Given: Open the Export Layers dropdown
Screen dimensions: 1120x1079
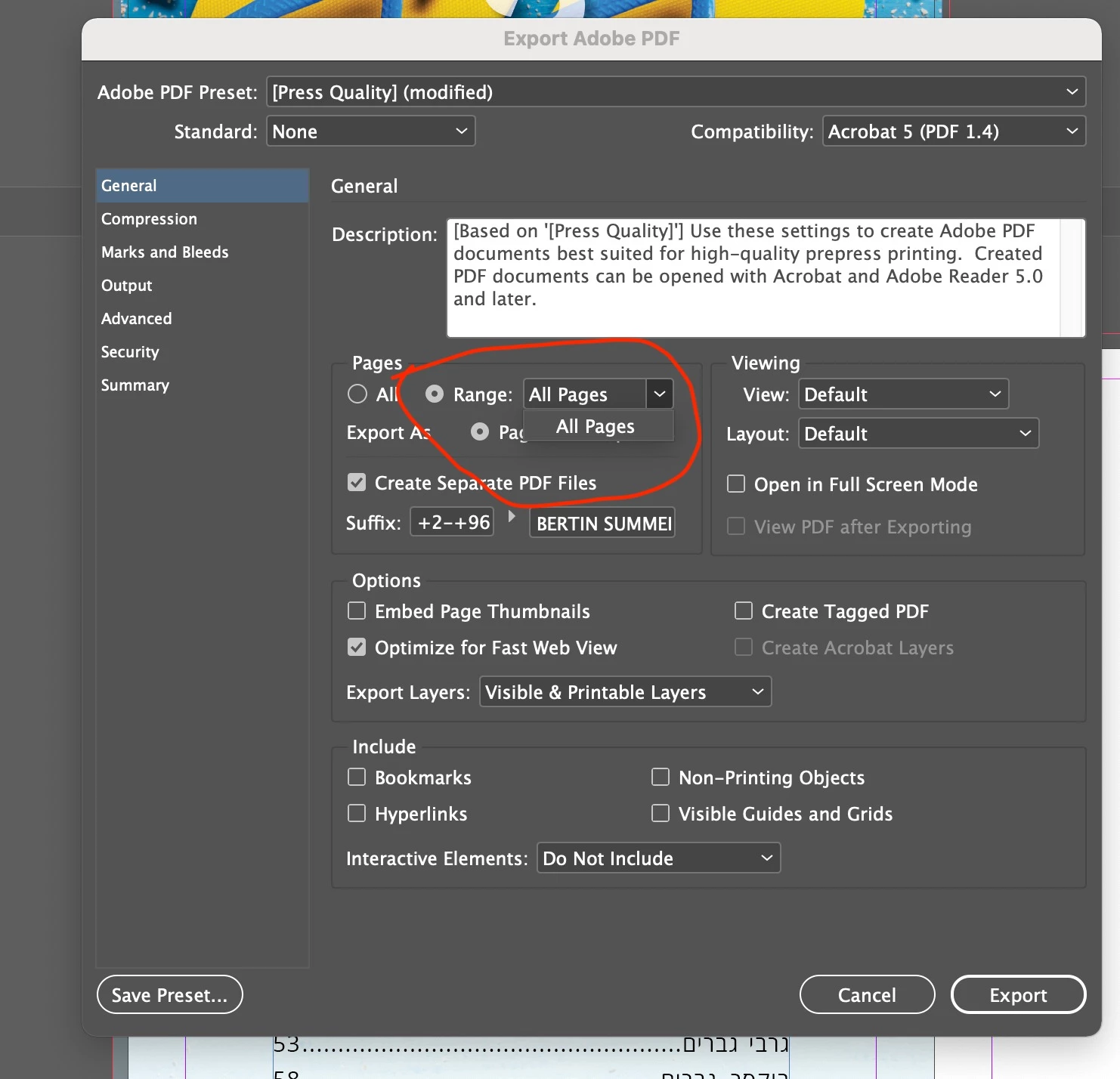Looking at the screenshot, I should [626, 692].
